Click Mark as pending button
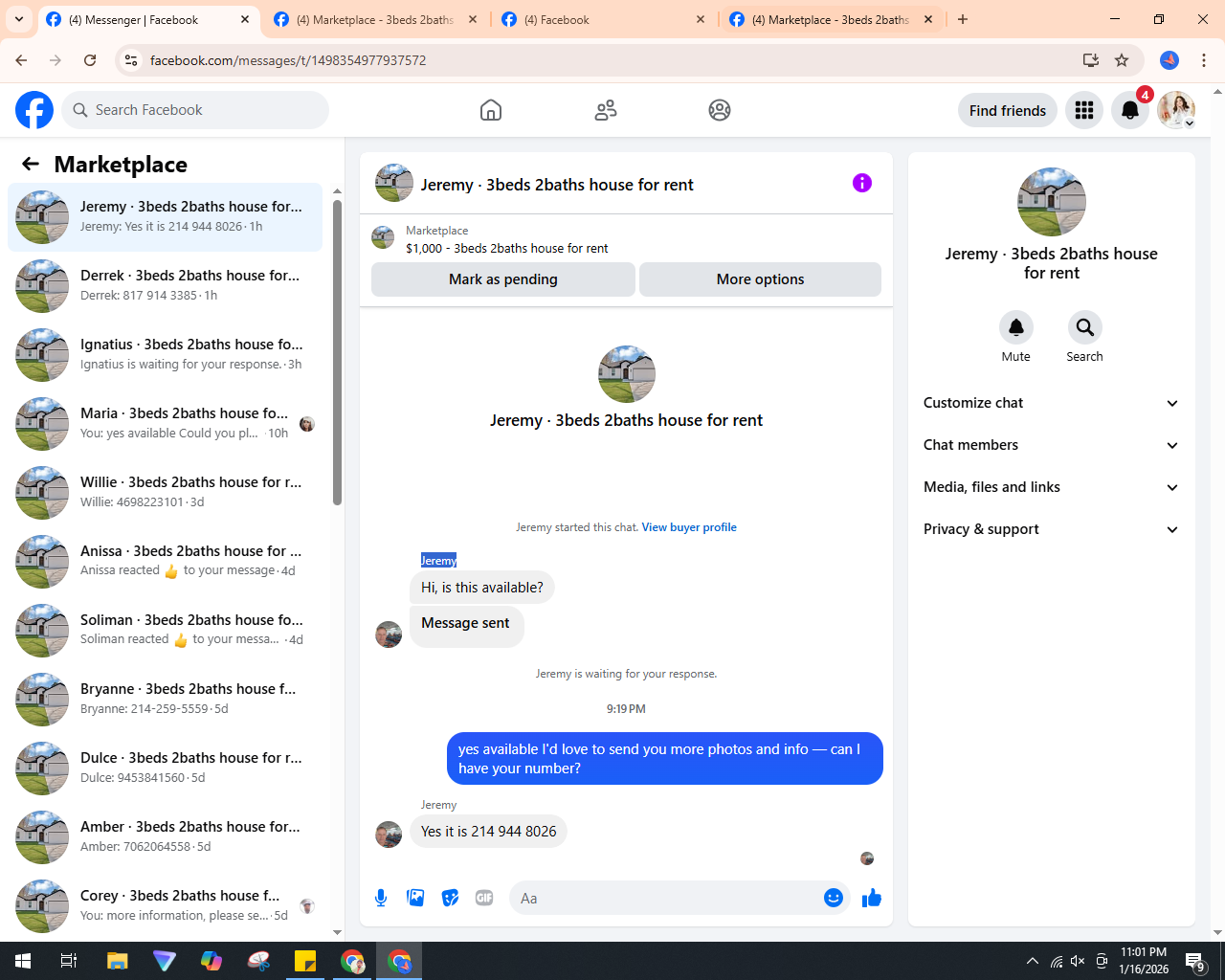The image size is (1225, 980). point(503,279)
